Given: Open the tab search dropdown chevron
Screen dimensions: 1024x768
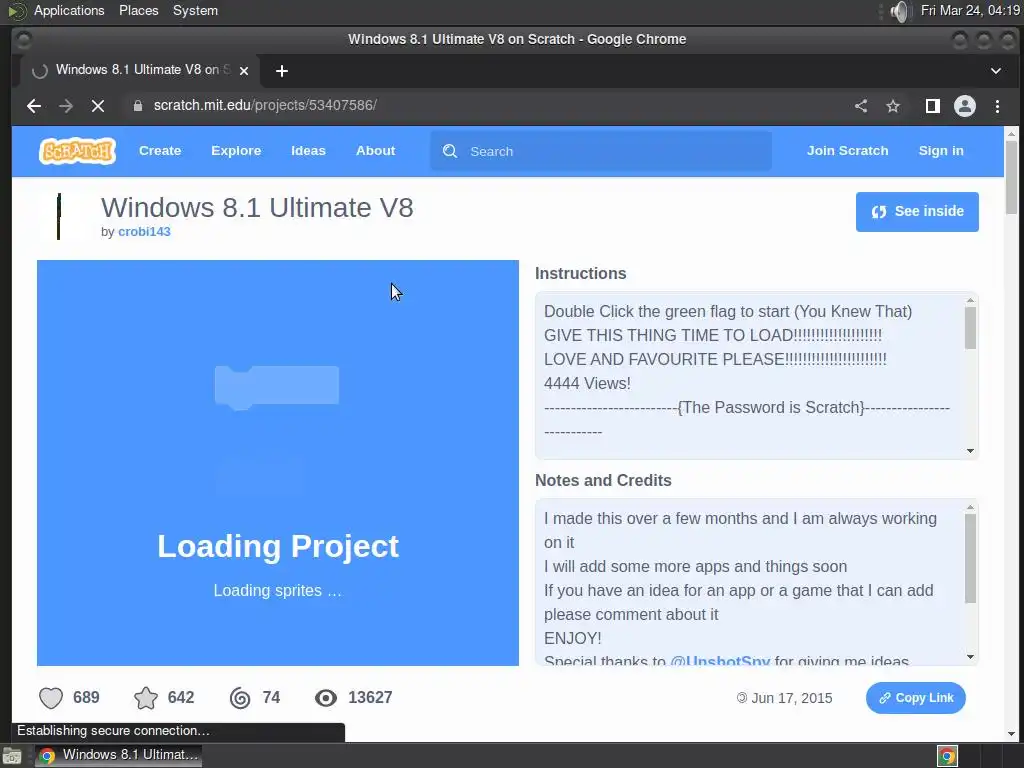Looking at the screenshot, I should (x=996, y=71).
